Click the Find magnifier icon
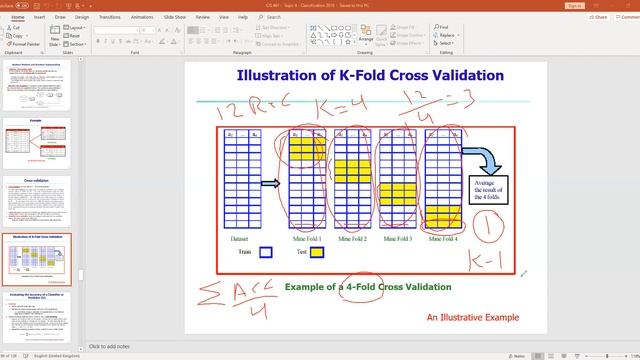Screen dimensions: 640x360 coord(436,27)
